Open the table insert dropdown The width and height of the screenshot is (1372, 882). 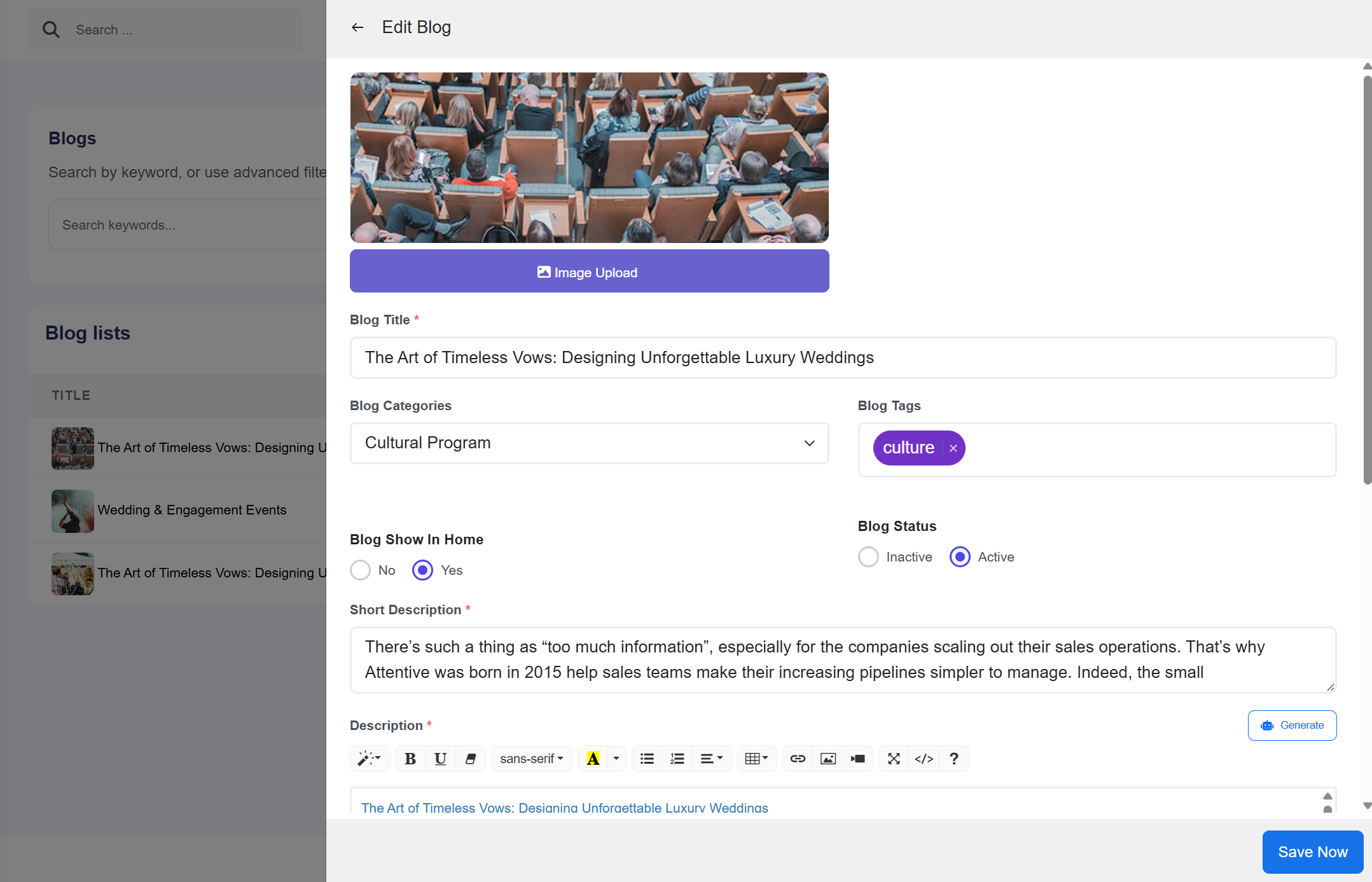[x=756, y=759]
